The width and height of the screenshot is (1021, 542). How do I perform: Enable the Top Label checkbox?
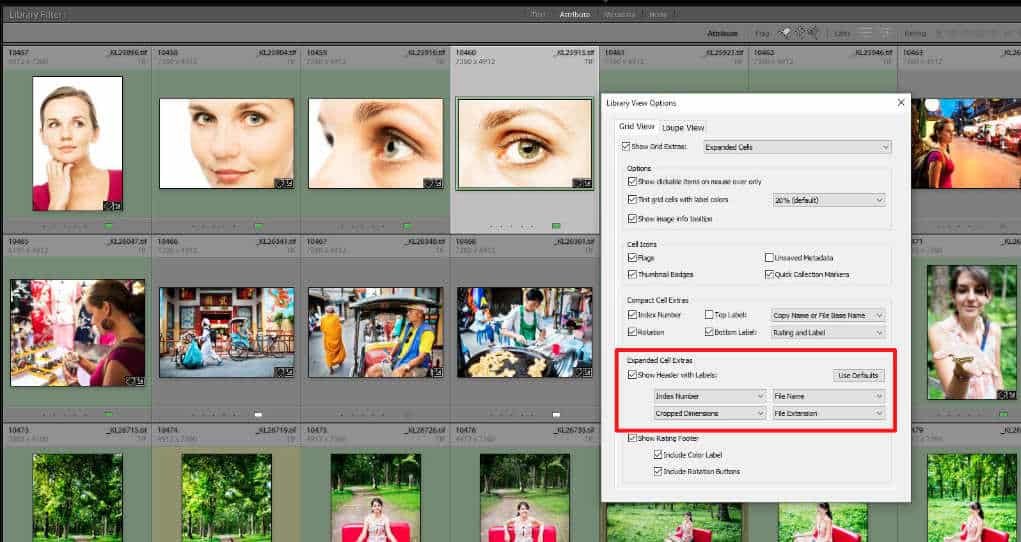click(x=708, y=315)
